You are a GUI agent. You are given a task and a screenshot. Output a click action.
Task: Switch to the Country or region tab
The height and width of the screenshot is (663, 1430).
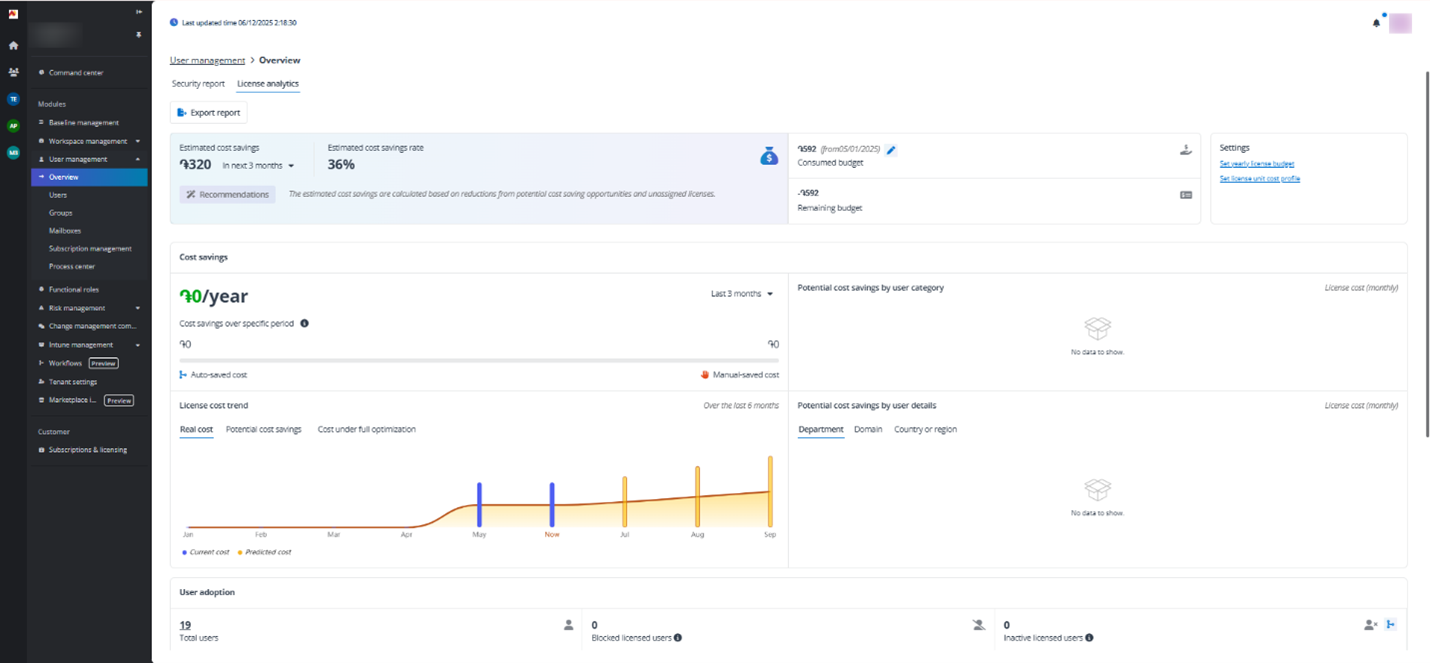click(x=925, y=429)
